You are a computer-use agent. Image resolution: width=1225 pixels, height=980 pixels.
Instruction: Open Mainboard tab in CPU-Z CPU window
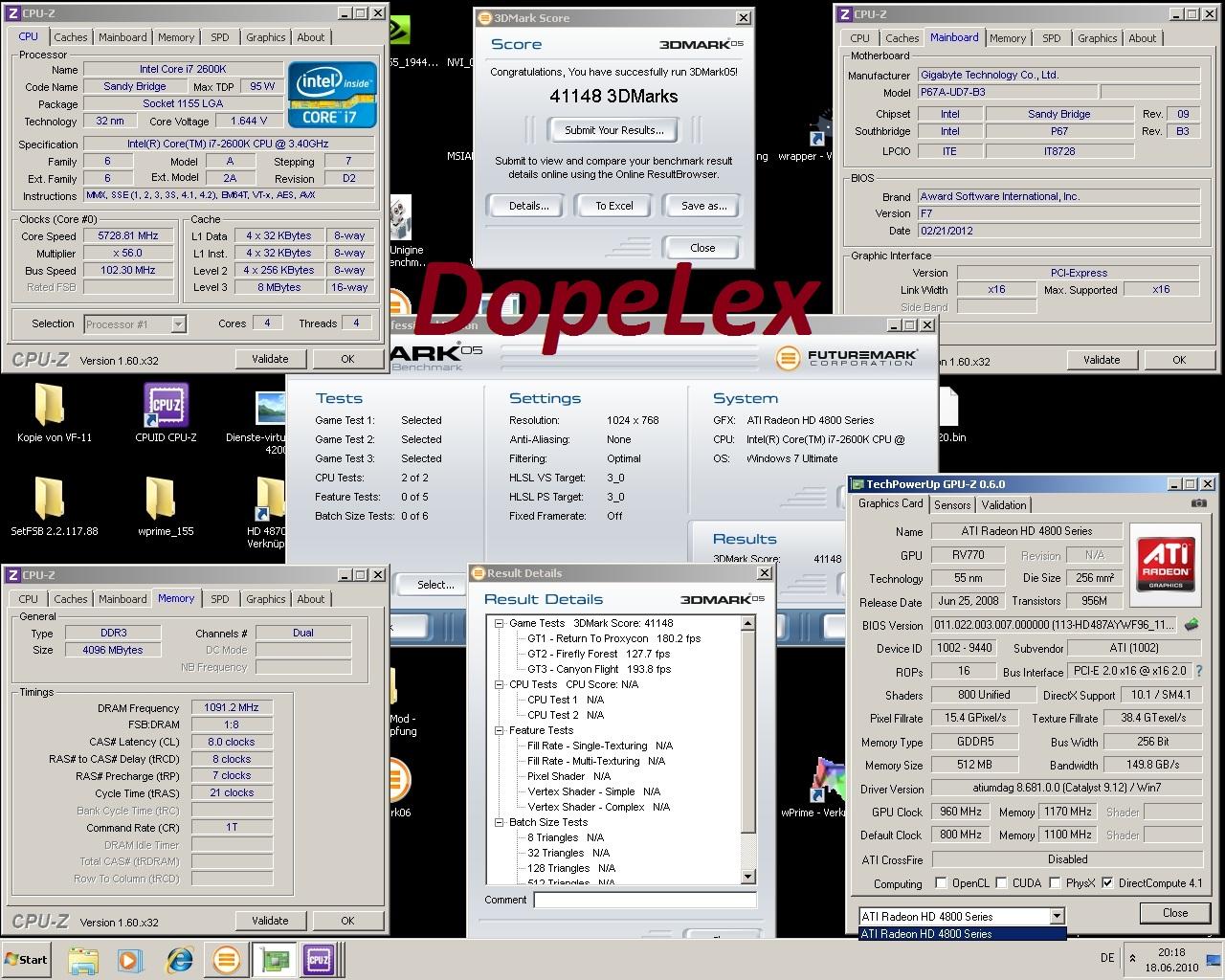(x=122, y=37)
